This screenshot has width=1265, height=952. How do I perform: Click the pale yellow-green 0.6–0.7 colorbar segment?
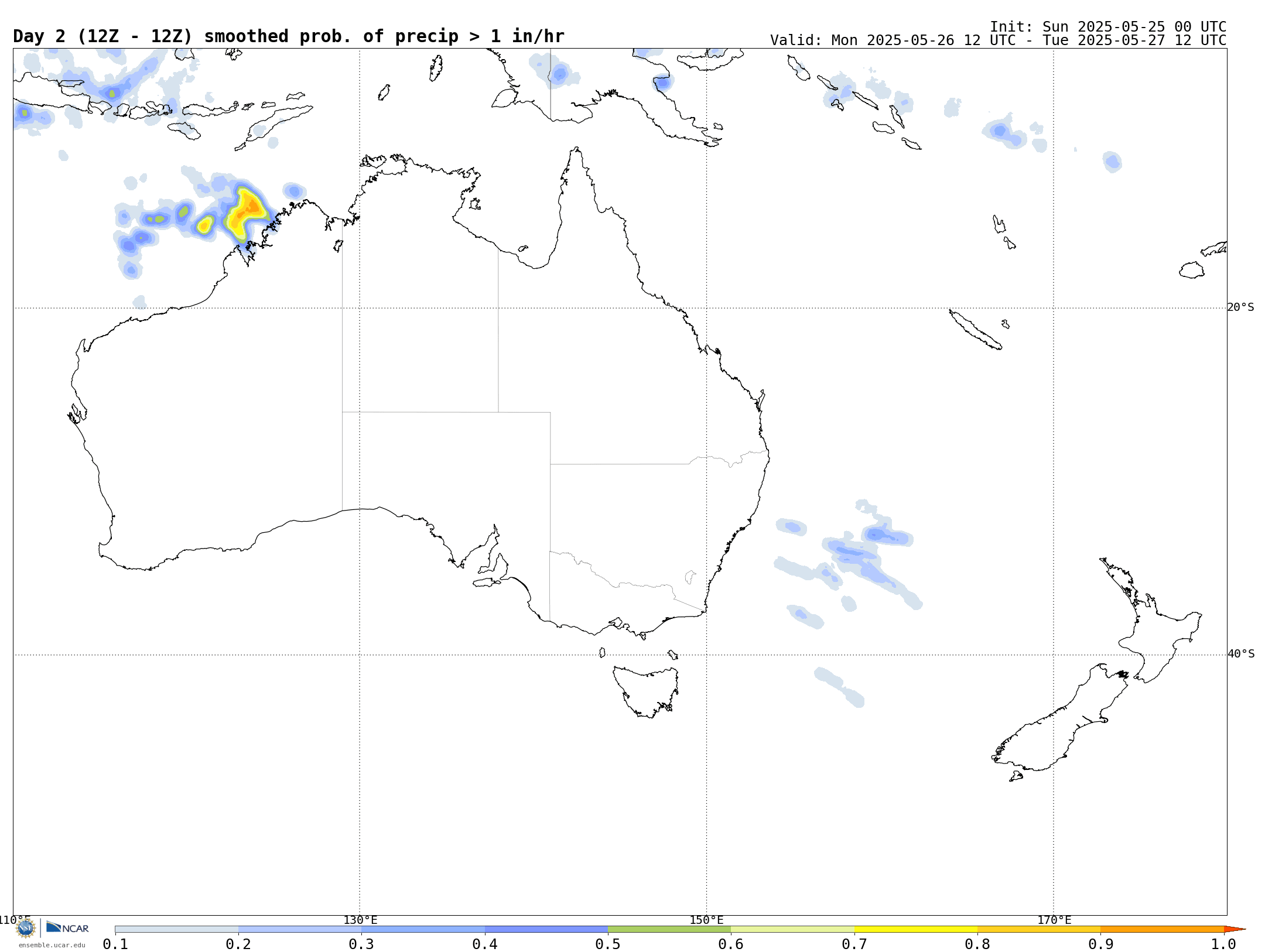pyautogui.click(x=792, y=929)
